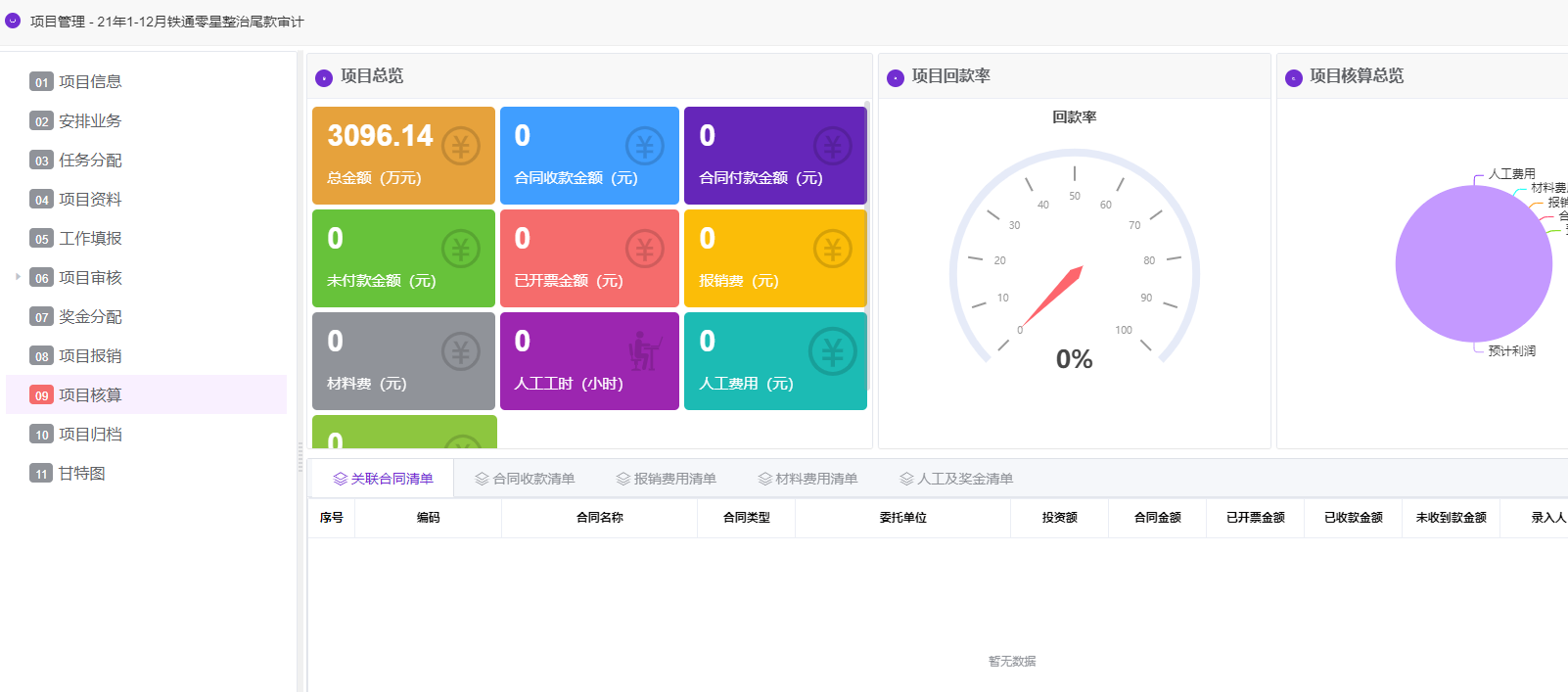The image size is (1568, 692).
Task: Open the 人工及奖金清单 tab
Action: [x=956, y=479]
